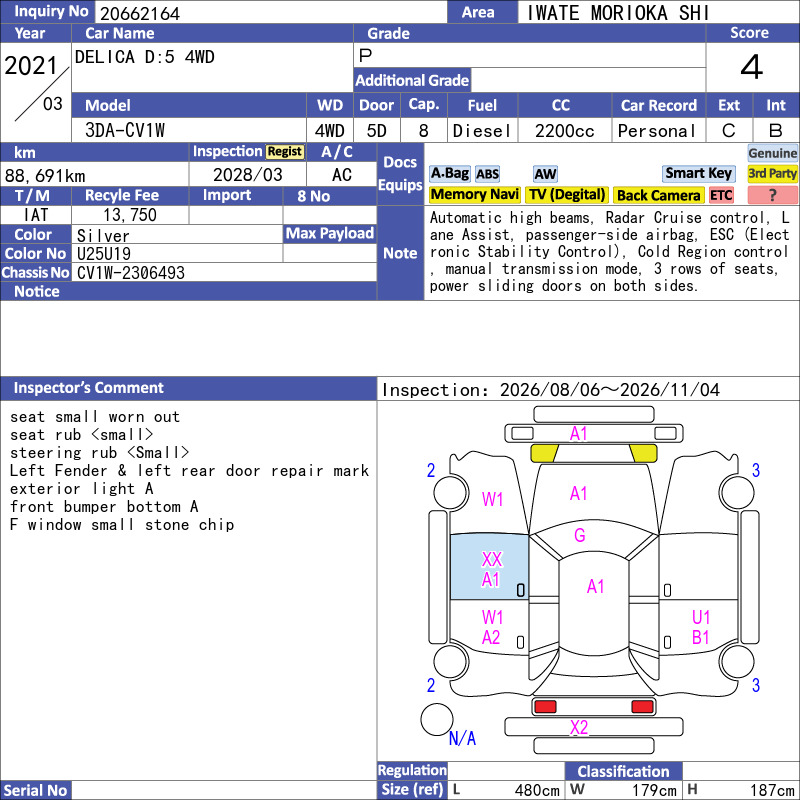Click the Back Camera badge

[659, 195]
